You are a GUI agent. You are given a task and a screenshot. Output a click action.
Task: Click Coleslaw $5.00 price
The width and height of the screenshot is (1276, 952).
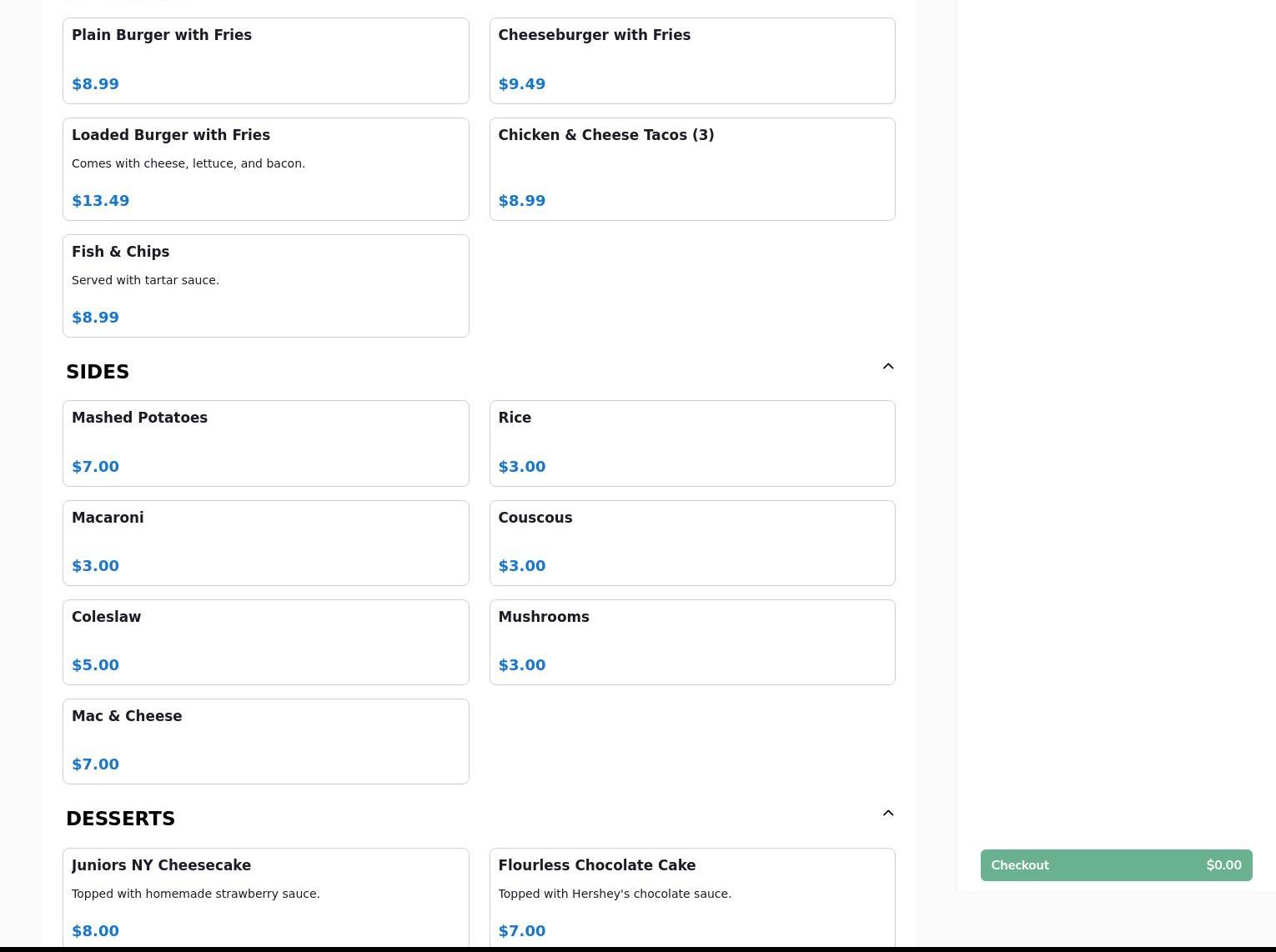pyautogui.click(x=95, y=665)
